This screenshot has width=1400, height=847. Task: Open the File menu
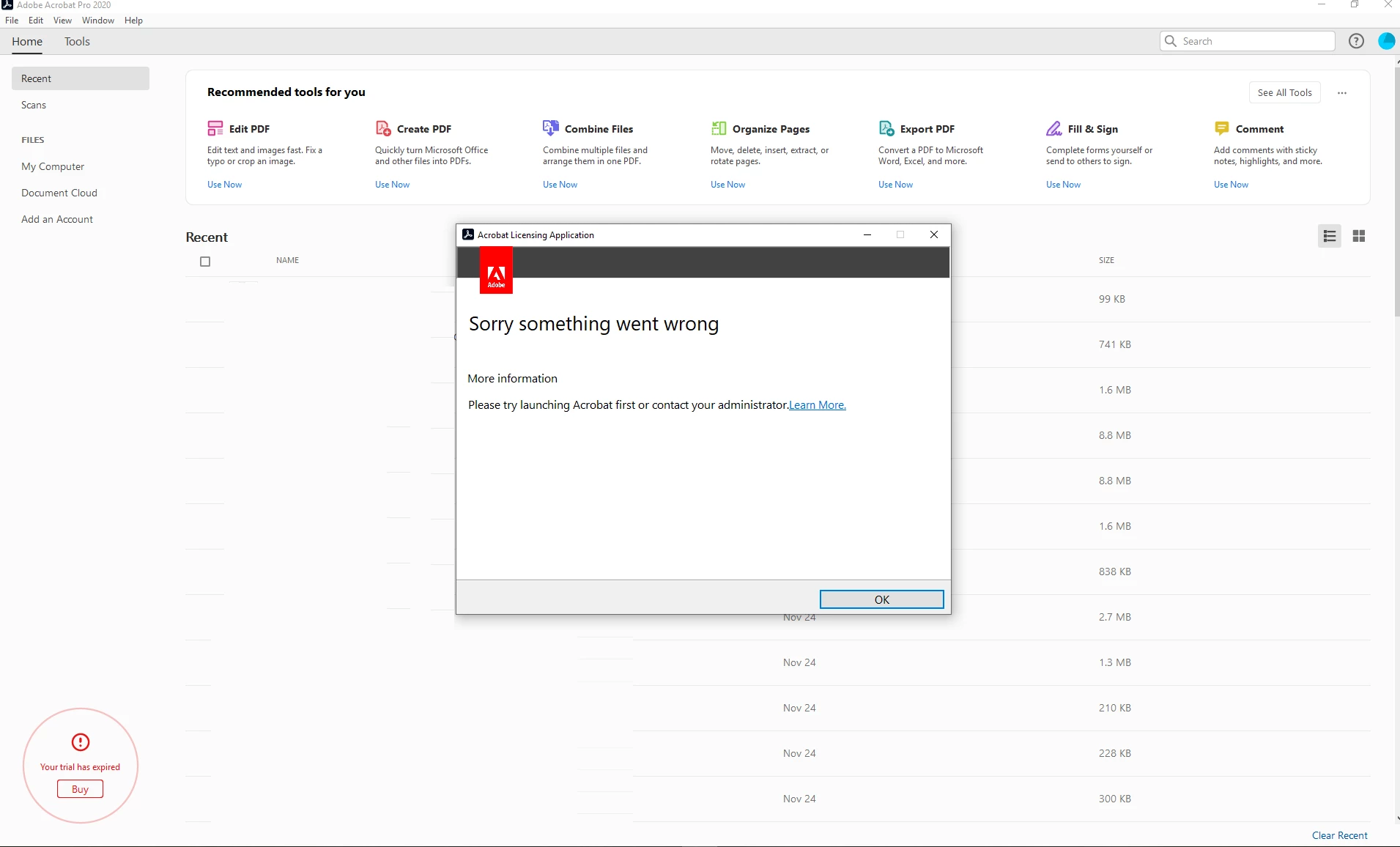(x=12, y=21)
